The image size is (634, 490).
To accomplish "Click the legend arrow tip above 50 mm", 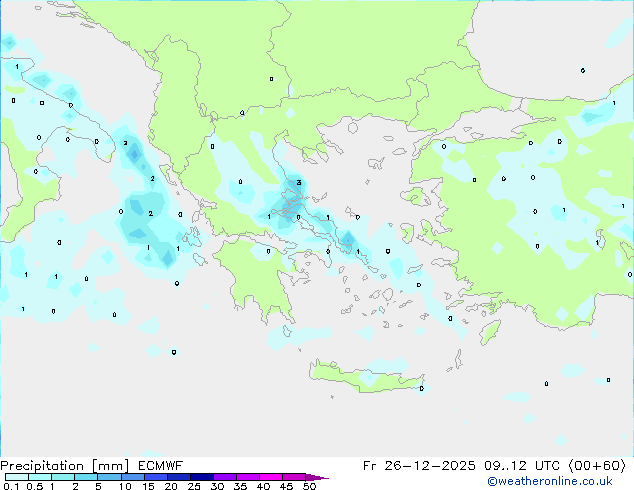I will pyautogui.click(x=317, y=477).
